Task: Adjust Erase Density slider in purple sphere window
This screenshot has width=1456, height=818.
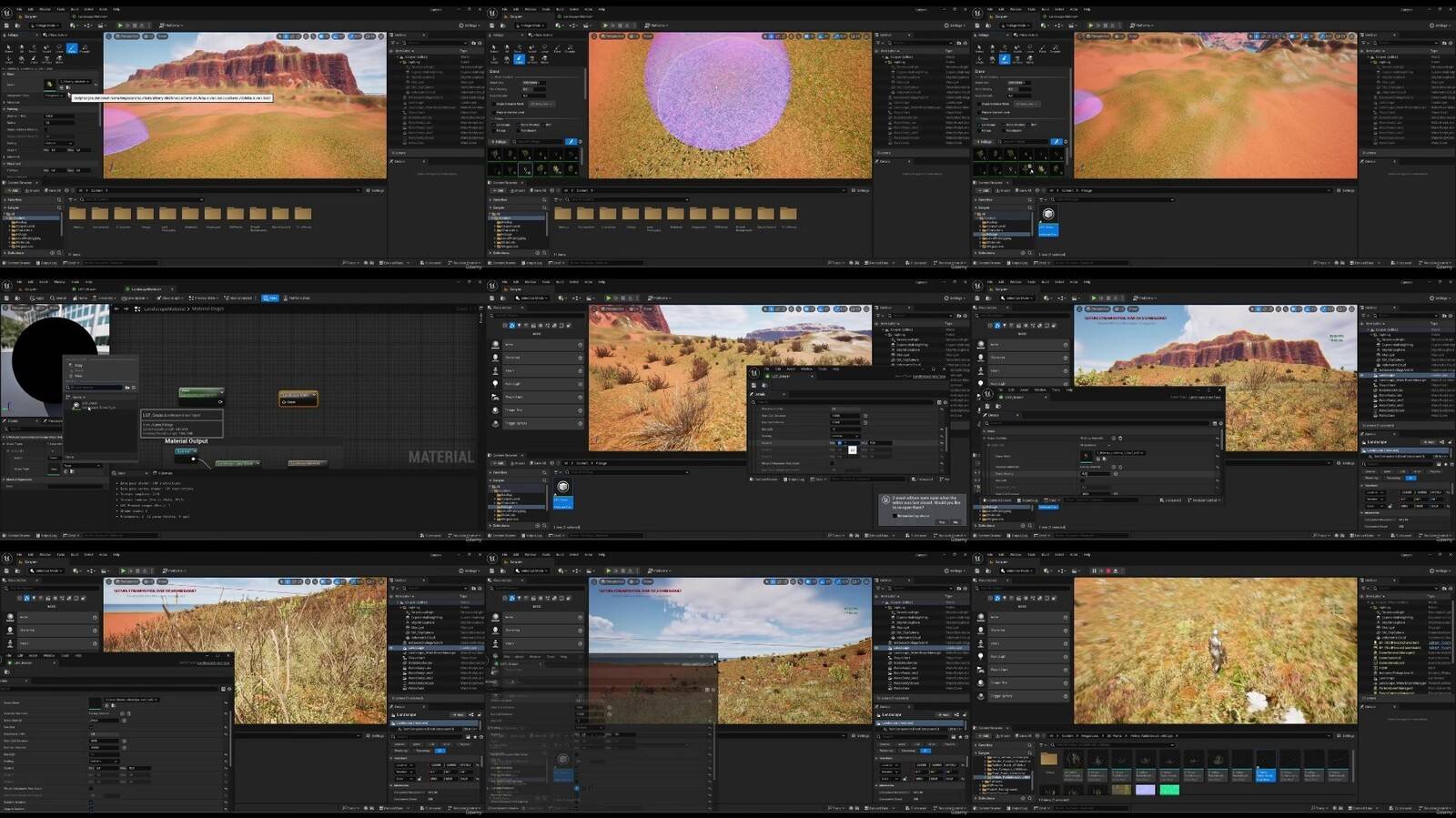Action: (534, 96)
